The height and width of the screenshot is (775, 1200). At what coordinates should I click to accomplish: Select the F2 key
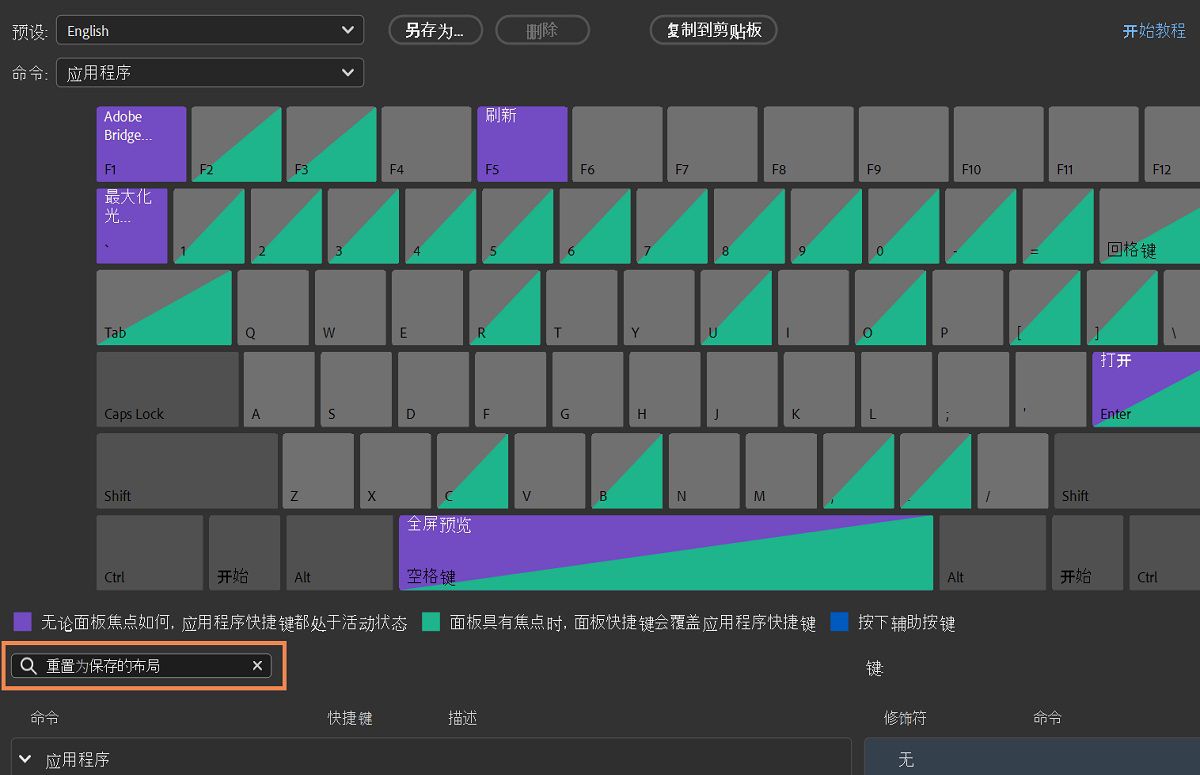pyautogui.click(x=236, y=144)
